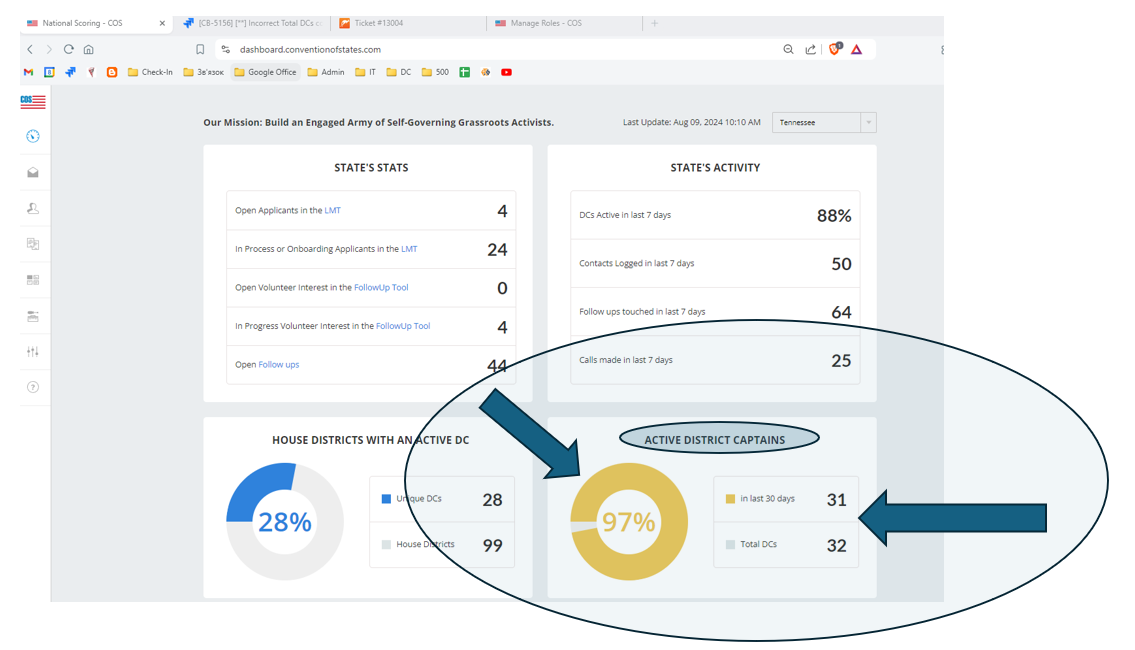Reload the page
Viewport: 1135px width, 650px height.
[x=68, y=49]
